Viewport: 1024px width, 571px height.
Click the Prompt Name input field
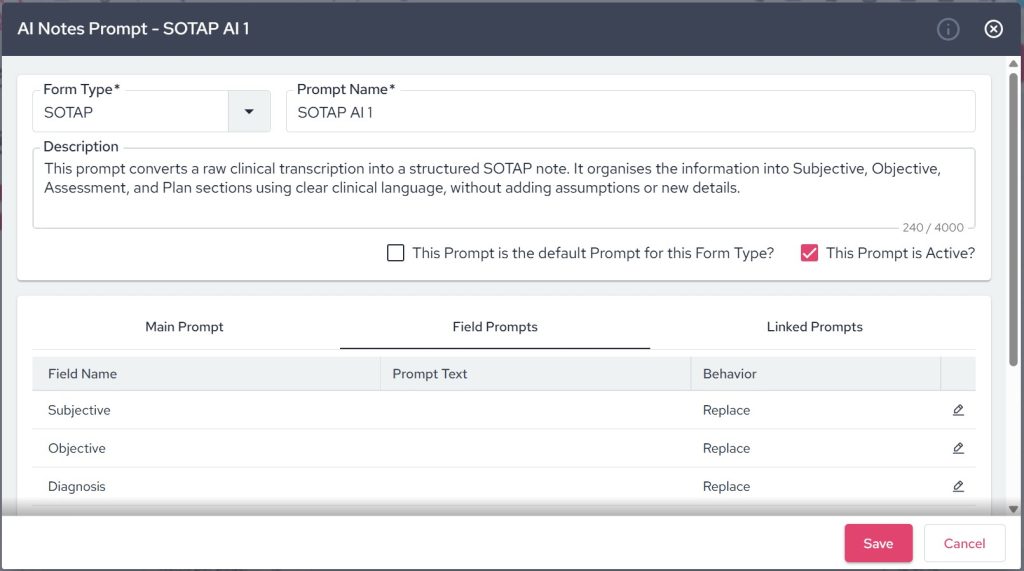click(x=630, y=113)
